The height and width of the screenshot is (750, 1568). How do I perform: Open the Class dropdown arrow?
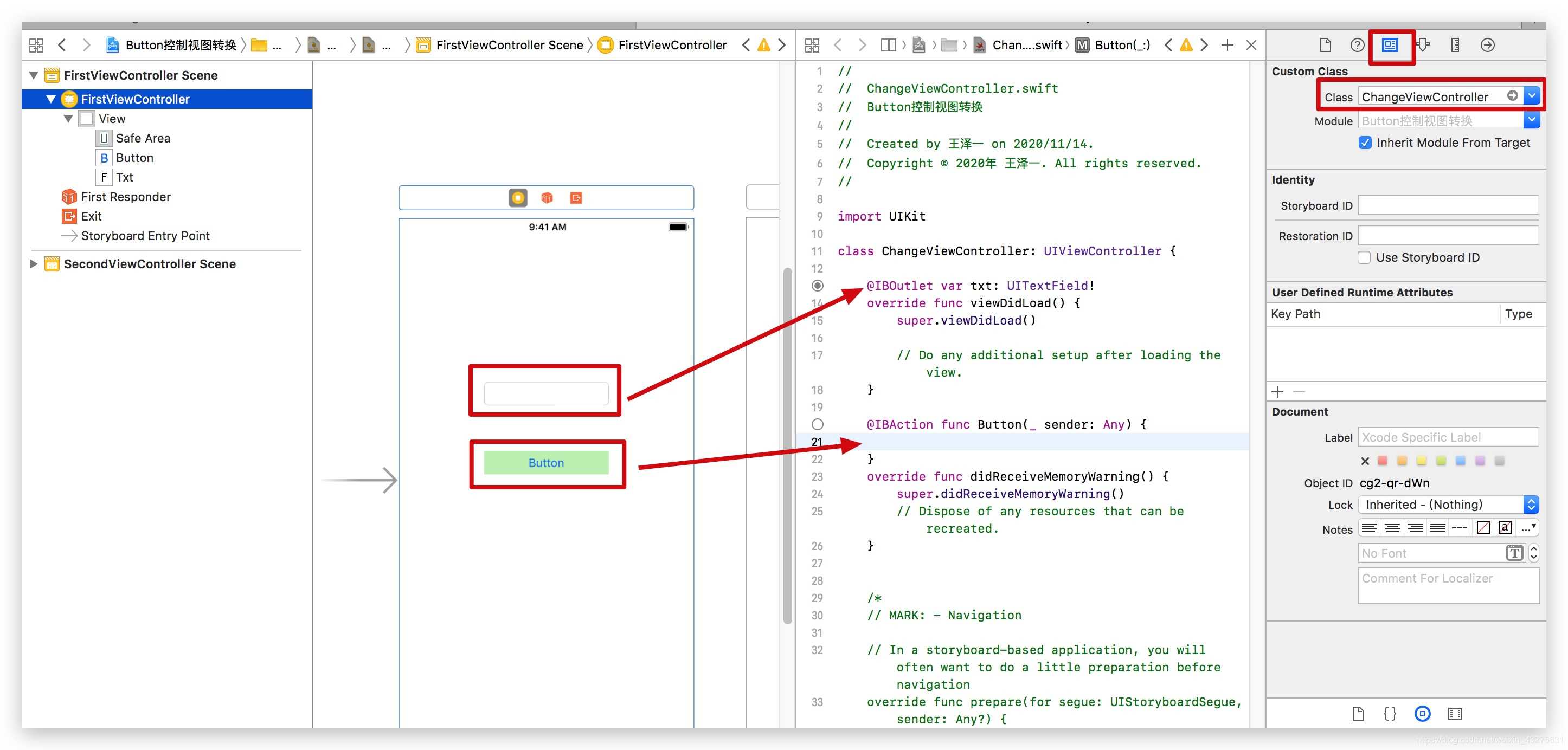click(1532, 96)
